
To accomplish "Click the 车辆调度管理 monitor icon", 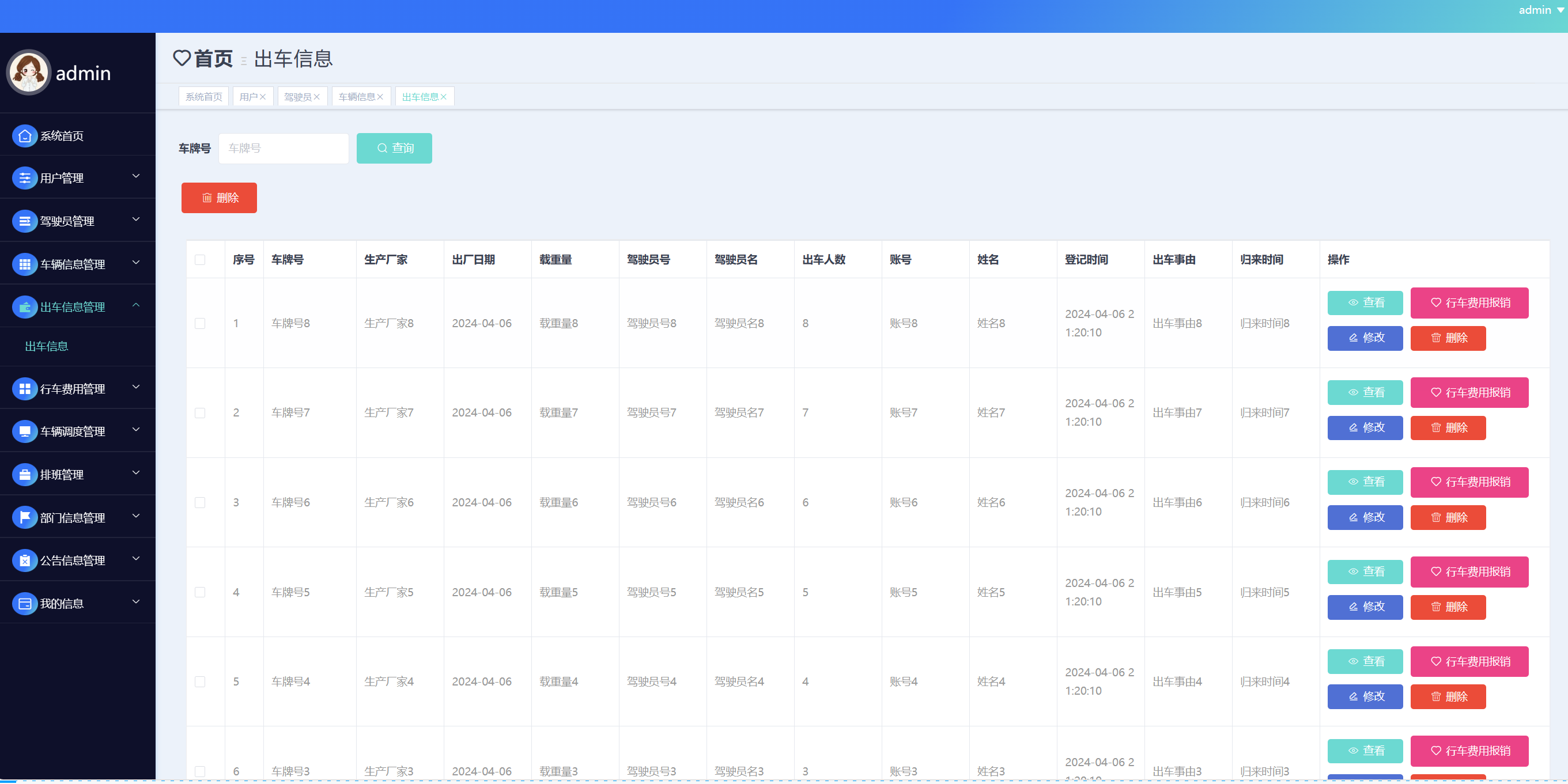I will (24, 431).
